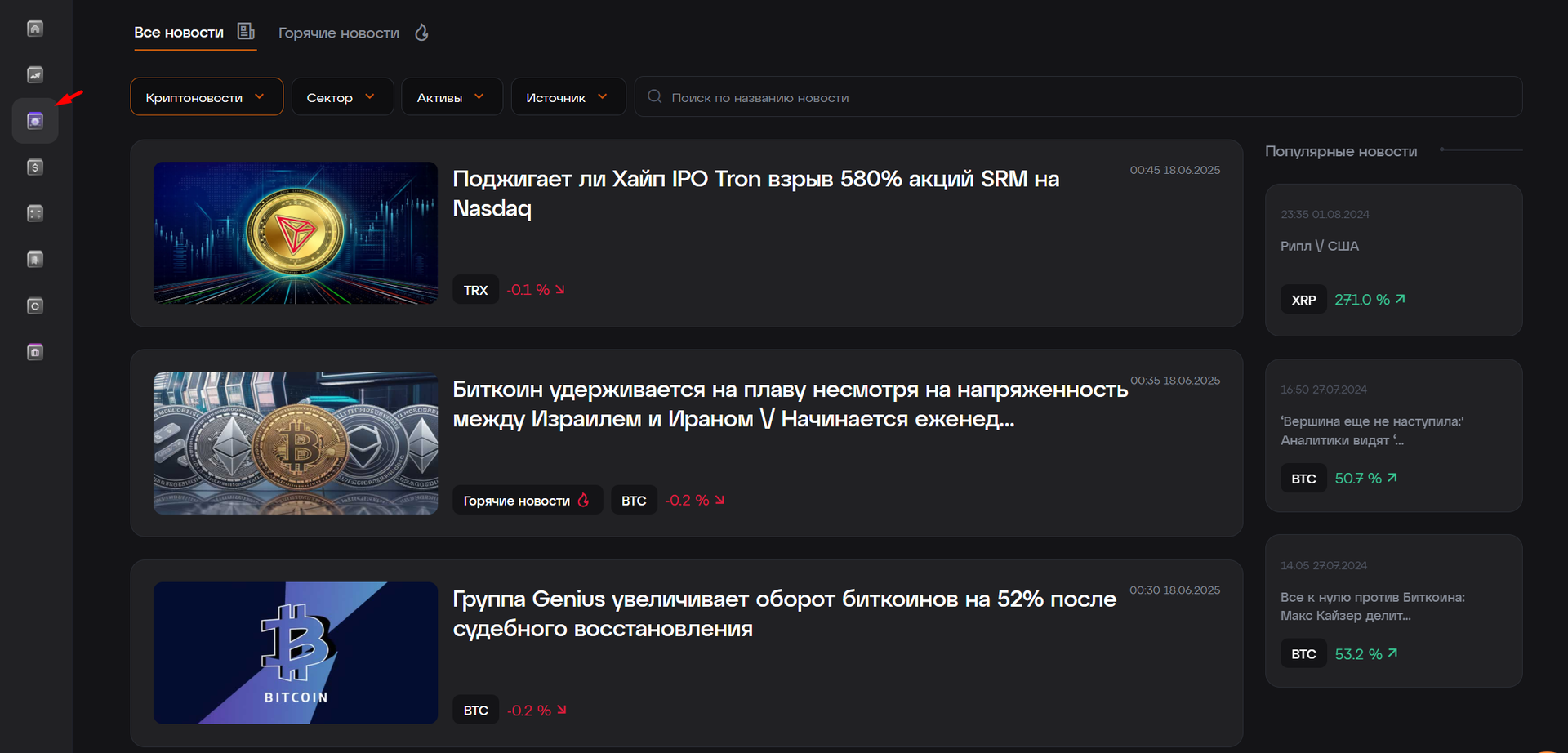The image size is (1568, 753).
Task: Expand the Криптоновости dropdown
Action: tap(207, 96)
